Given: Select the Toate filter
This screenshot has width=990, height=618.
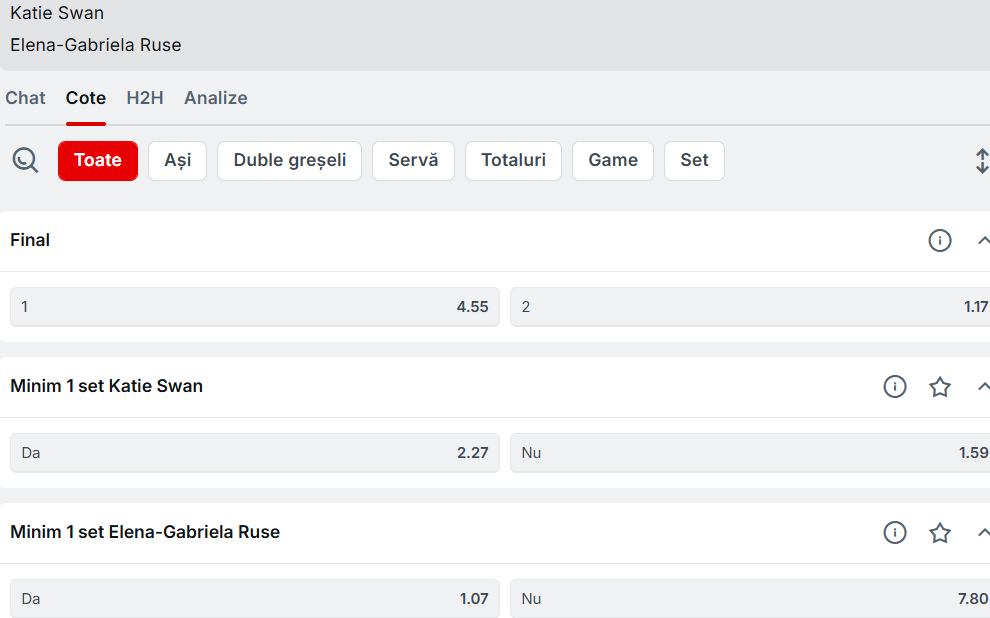Looking at the screenshot, I should pos(98,161).
